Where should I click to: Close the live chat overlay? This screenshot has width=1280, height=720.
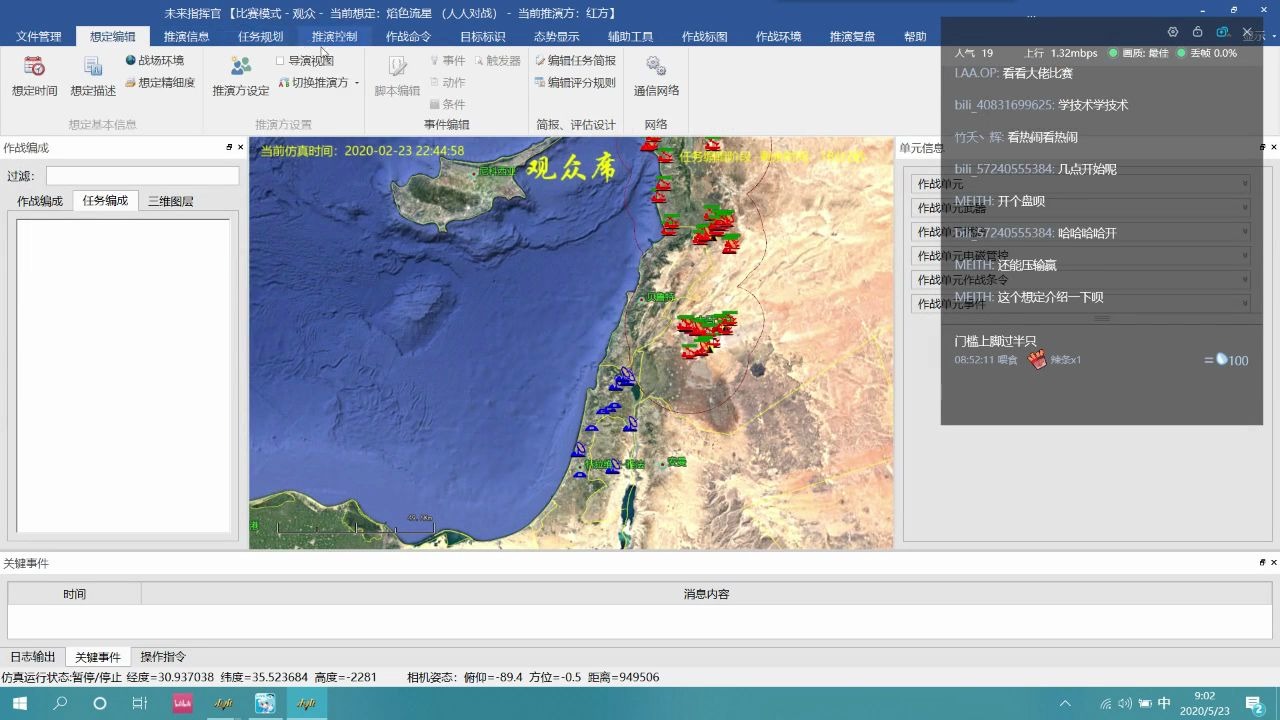1247,32
